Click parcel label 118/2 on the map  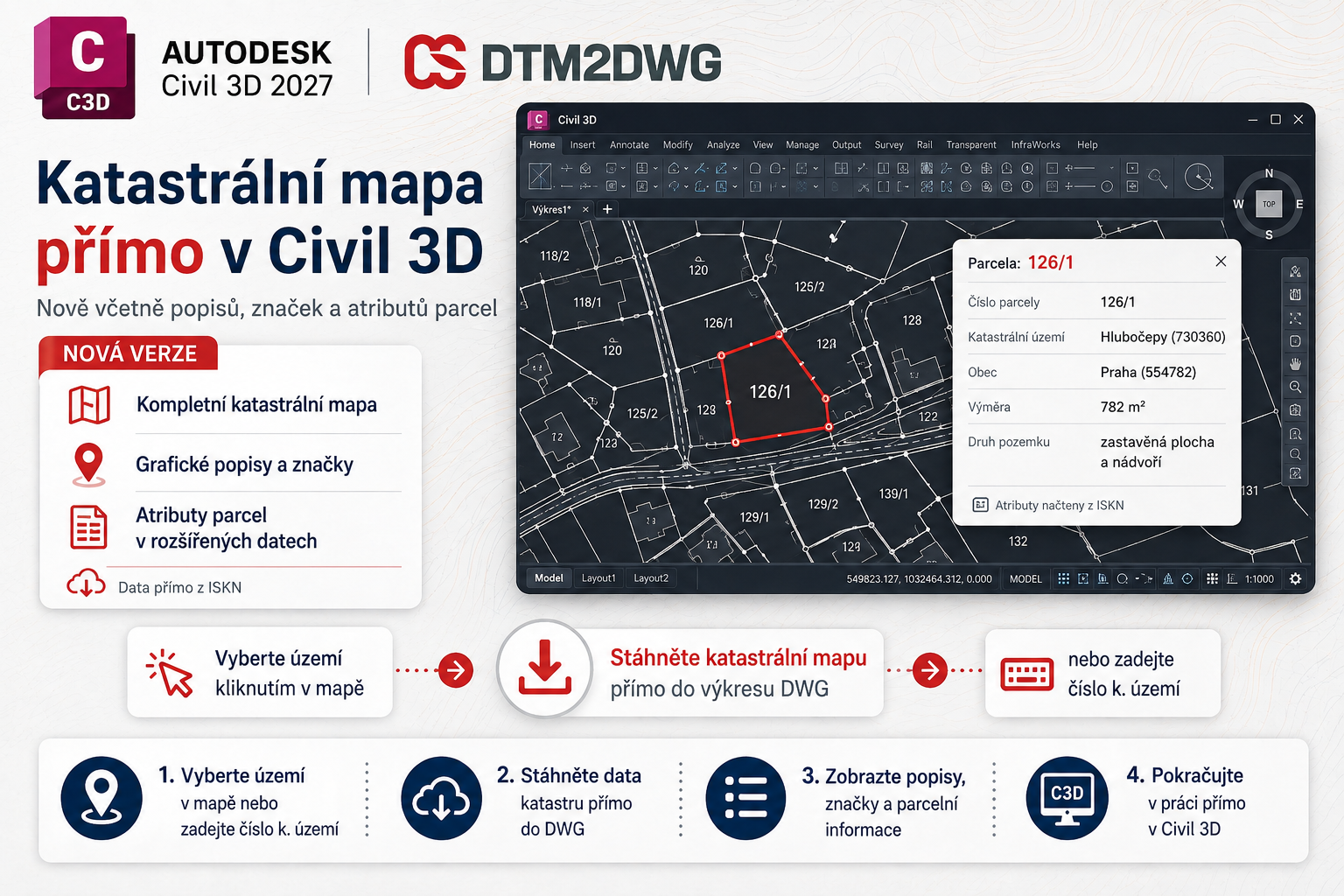click(x=555, y=256)
